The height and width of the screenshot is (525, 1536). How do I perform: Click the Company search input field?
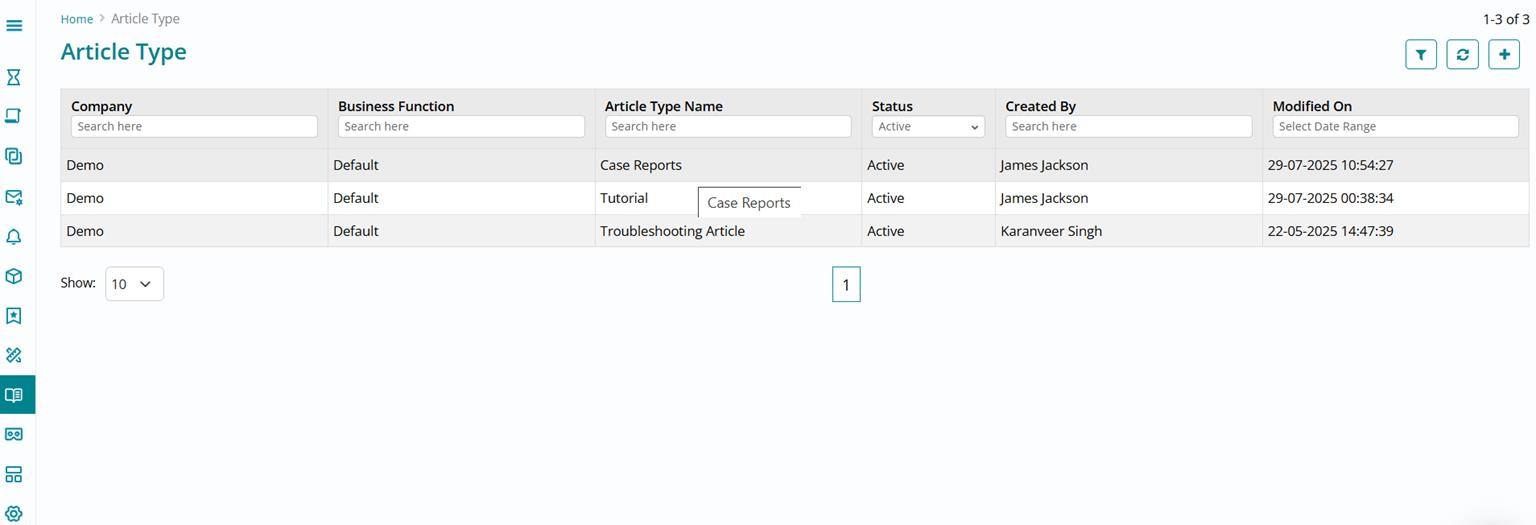pyautogui.click(x=193, y=127)
